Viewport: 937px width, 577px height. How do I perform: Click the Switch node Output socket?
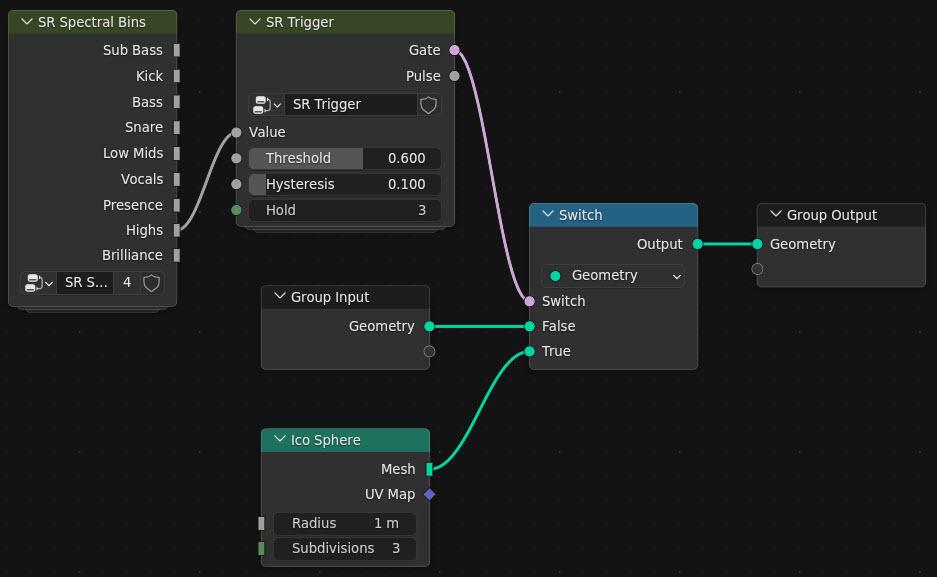pos(697,244)
